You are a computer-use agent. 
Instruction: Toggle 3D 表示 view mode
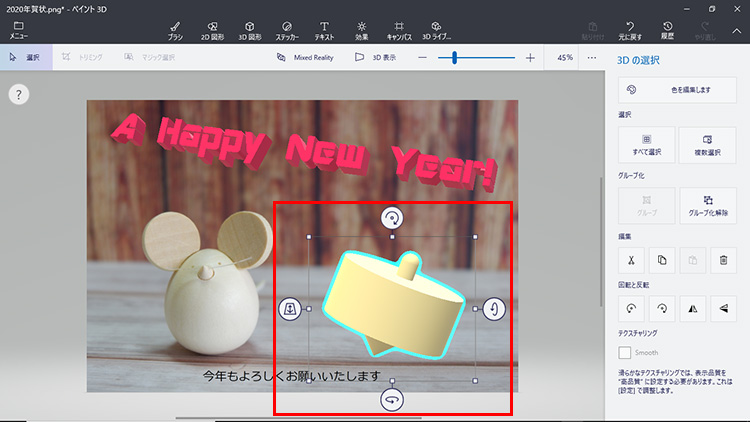click(x=374, y=58)
